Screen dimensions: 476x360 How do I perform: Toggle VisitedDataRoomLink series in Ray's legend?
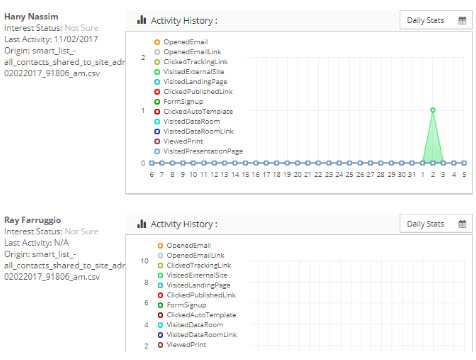coord(197,335)
